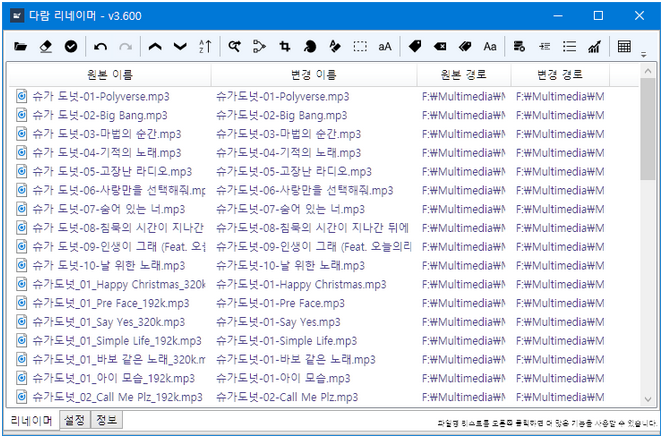Click the single tag icon
The width and height of the screenshot is (664, 438).
(415, 47)
